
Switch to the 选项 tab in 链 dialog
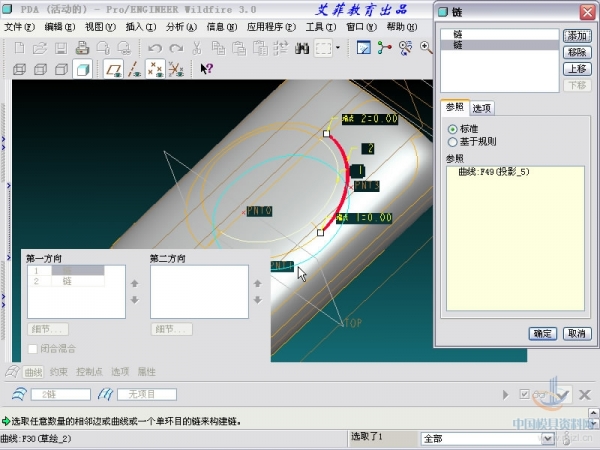[482, 108]
